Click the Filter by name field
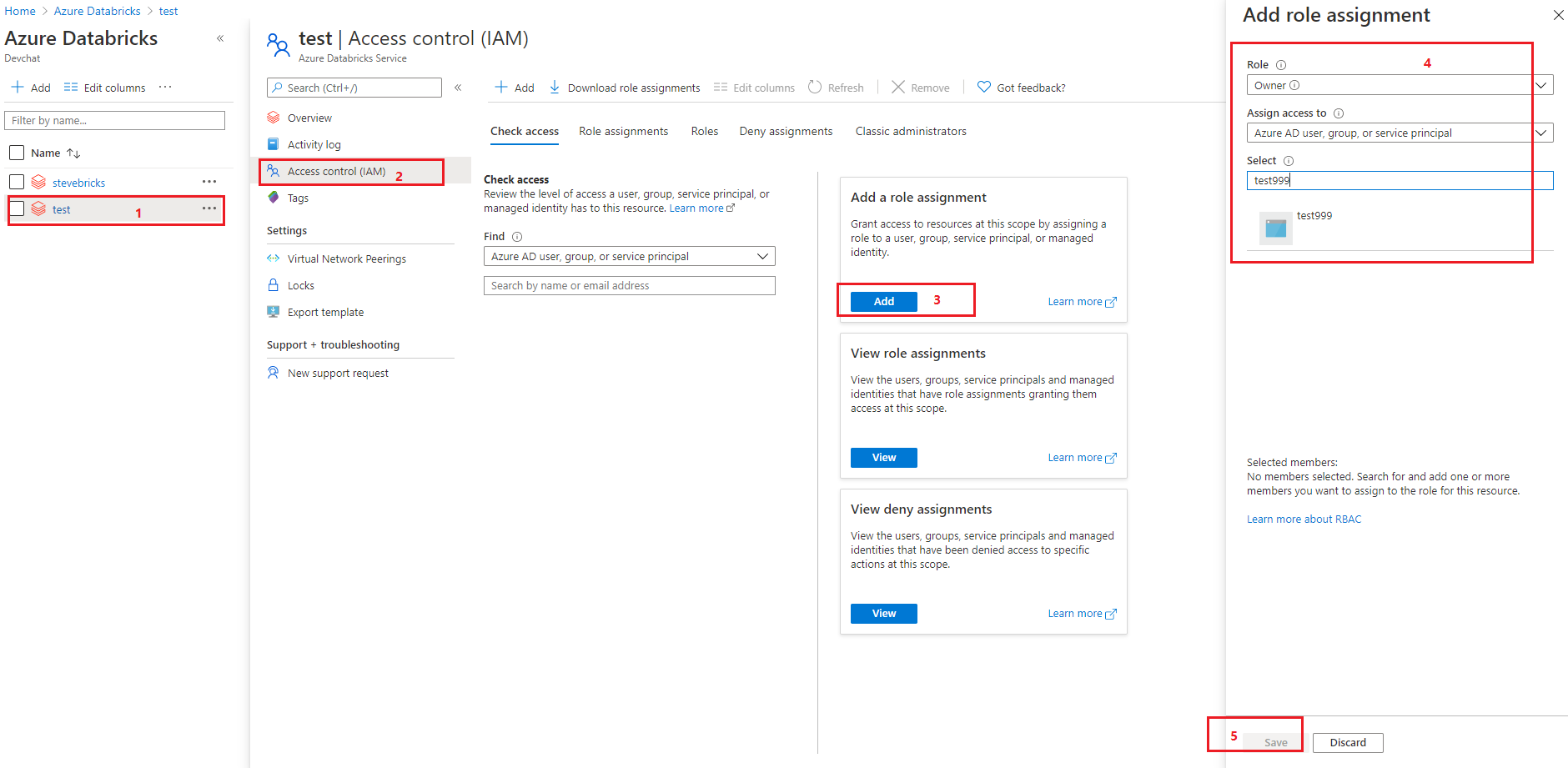The width and height of the screenshot is (1568, 768). 115,120
